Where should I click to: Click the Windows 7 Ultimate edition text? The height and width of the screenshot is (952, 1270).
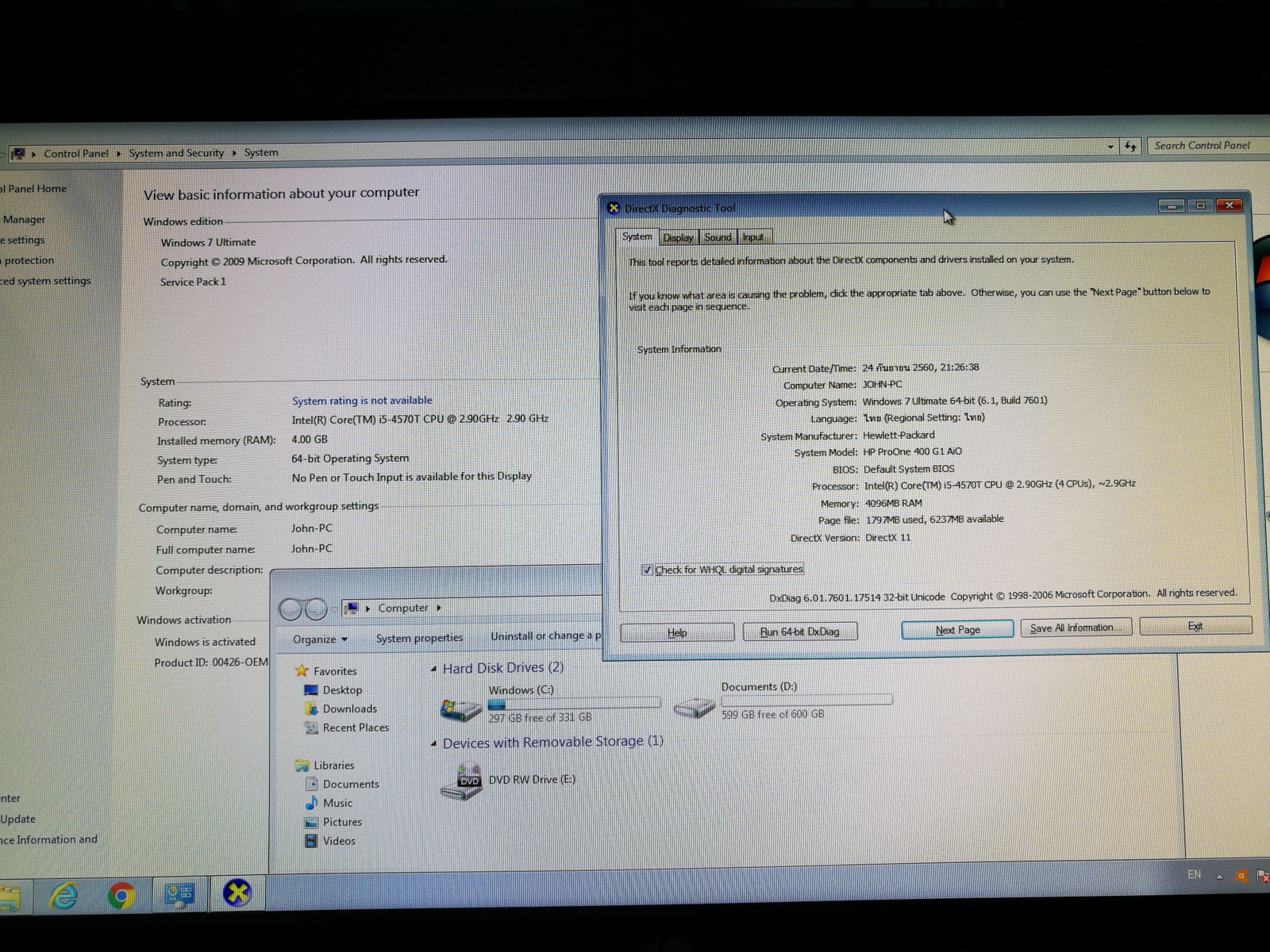(208, 242)
